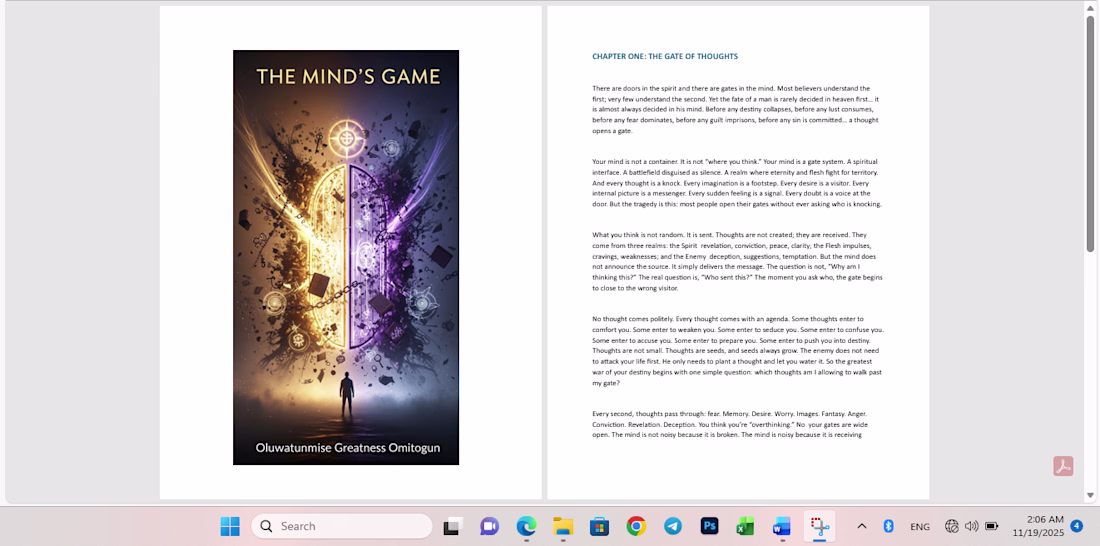Click the speaker volume tray icon
The image size is (1100, 546).
(972, 526)
